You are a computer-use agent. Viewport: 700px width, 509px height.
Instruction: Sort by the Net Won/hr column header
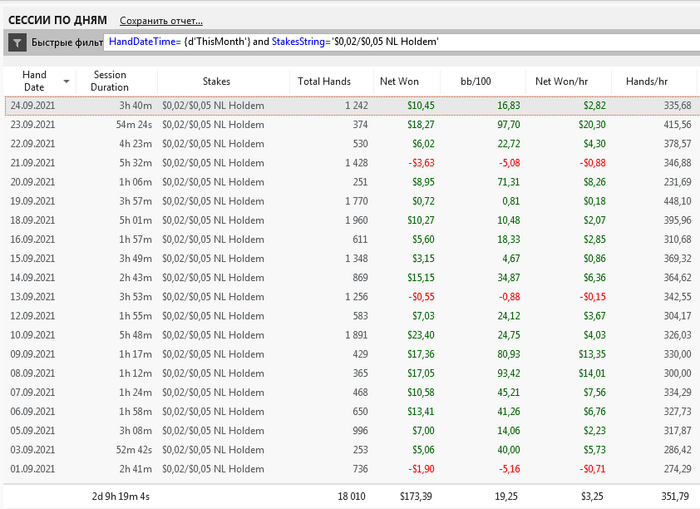click(x=564, y=81)
